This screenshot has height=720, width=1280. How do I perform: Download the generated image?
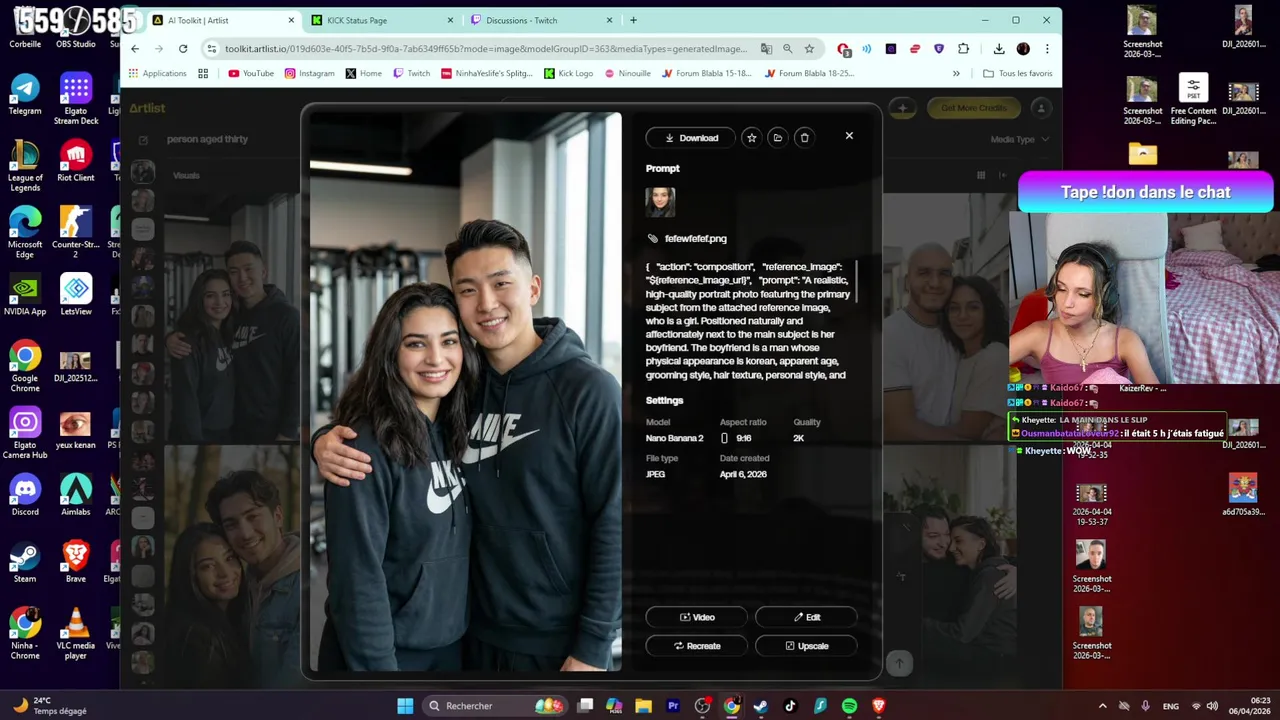click(691, 138)
